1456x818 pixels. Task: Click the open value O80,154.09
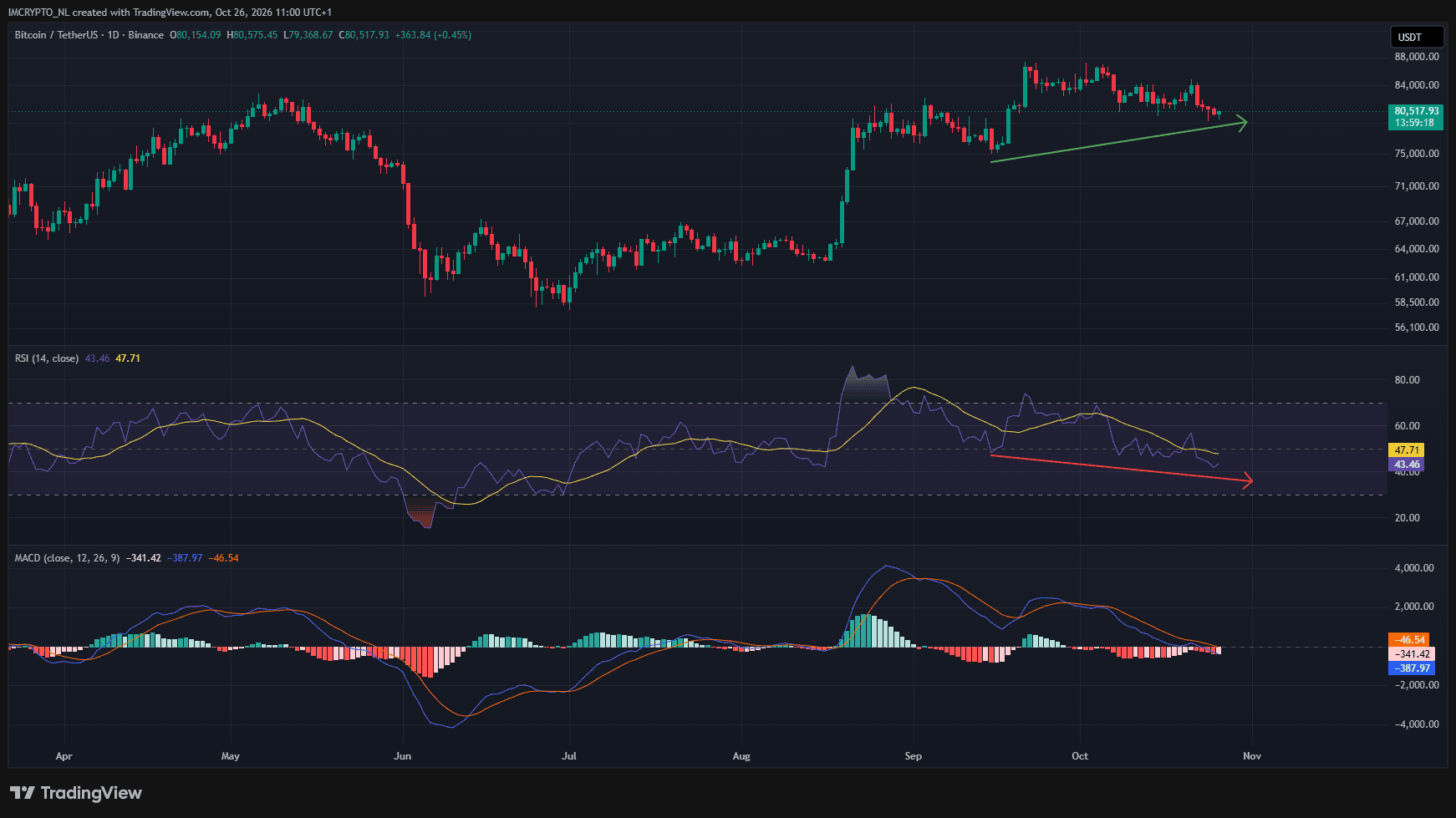pyautogui.click(x=196, y=35)
